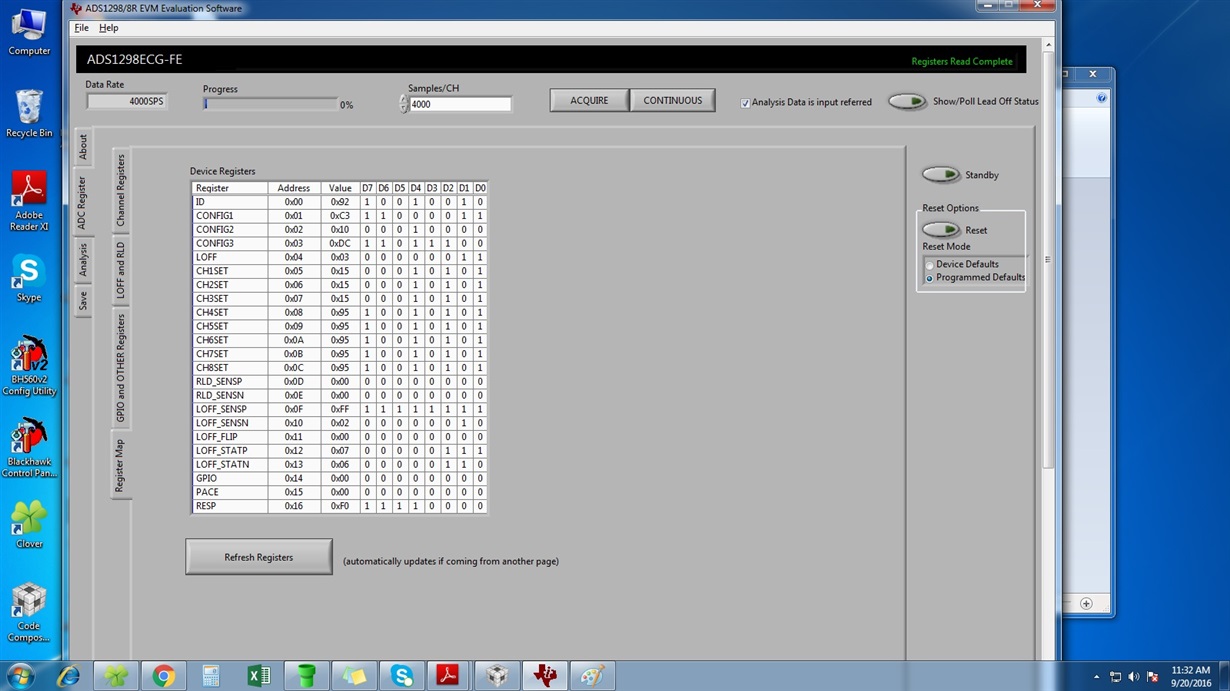Open Clover from the taskbar
The width and height of the screenshot is (1230, 691).
117,676
